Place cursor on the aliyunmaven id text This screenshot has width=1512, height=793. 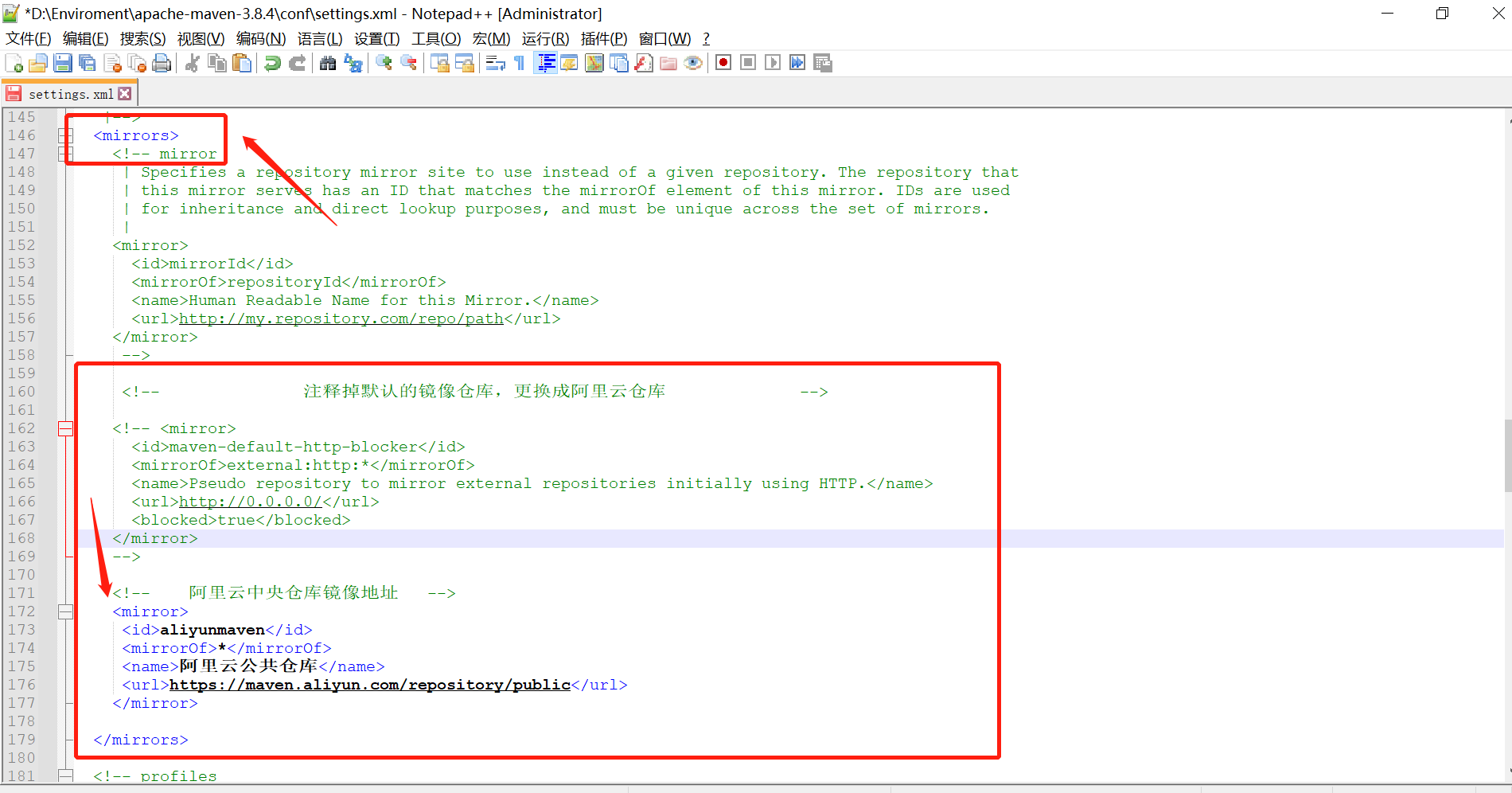click(x=212, y=630)
